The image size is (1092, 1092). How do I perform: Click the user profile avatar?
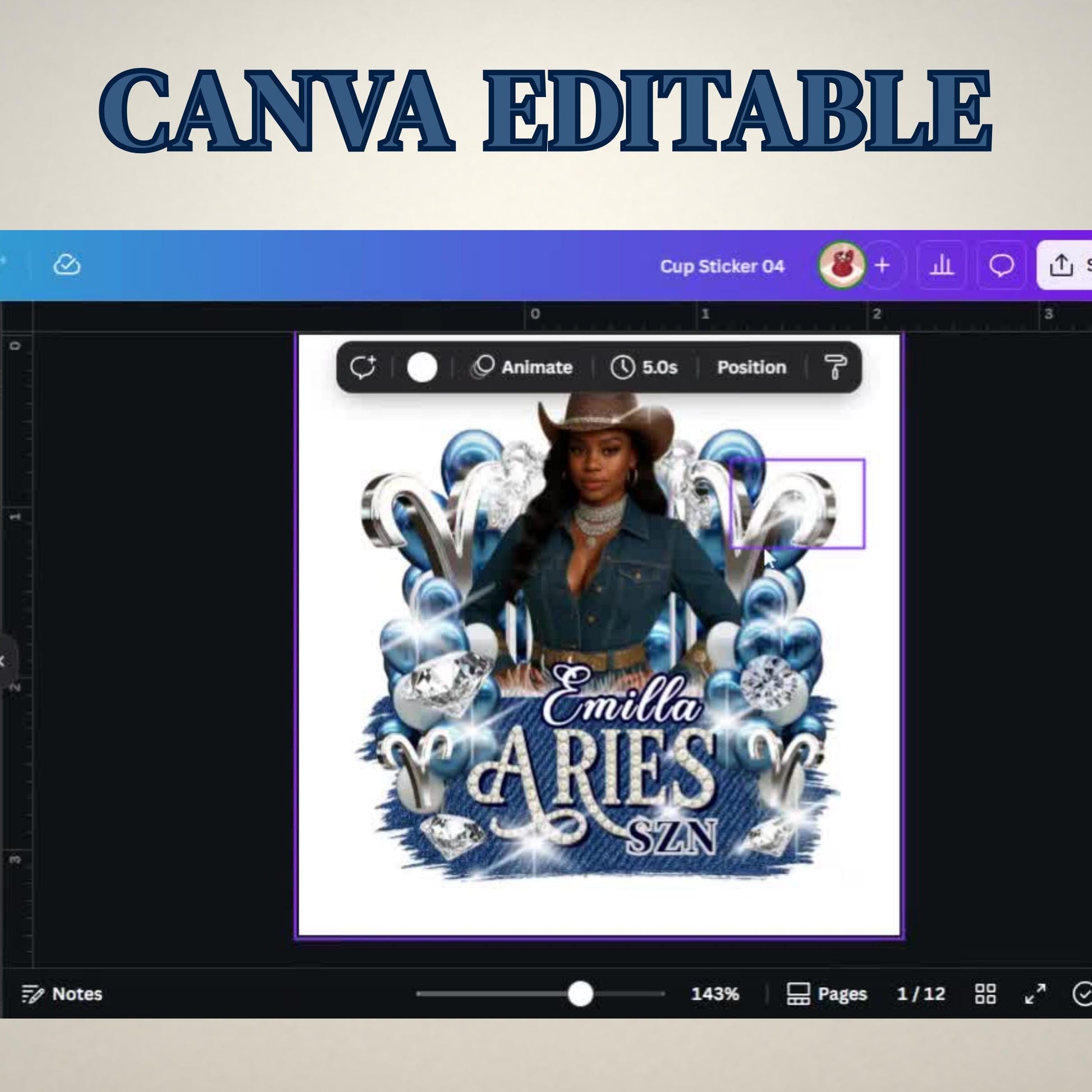click(x=842, y=265)
